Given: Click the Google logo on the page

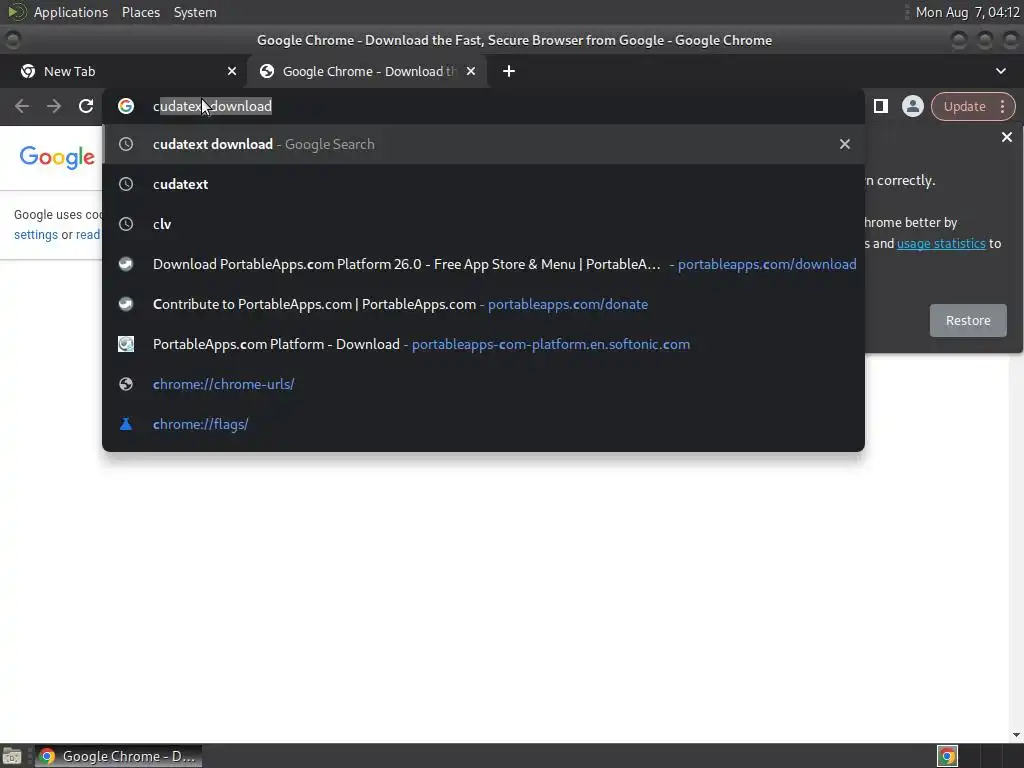Looking at the screenshot, I should pyautogui.click(x=57, y=157).
